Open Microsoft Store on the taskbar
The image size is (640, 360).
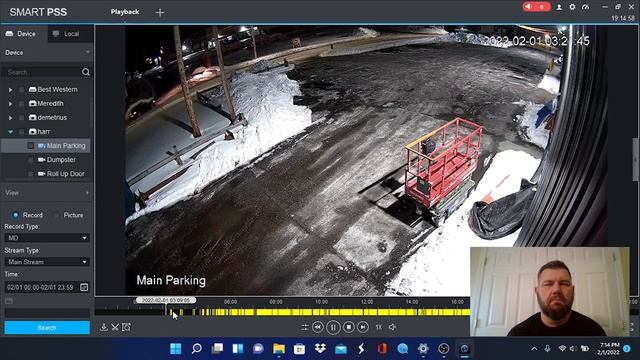299,349
